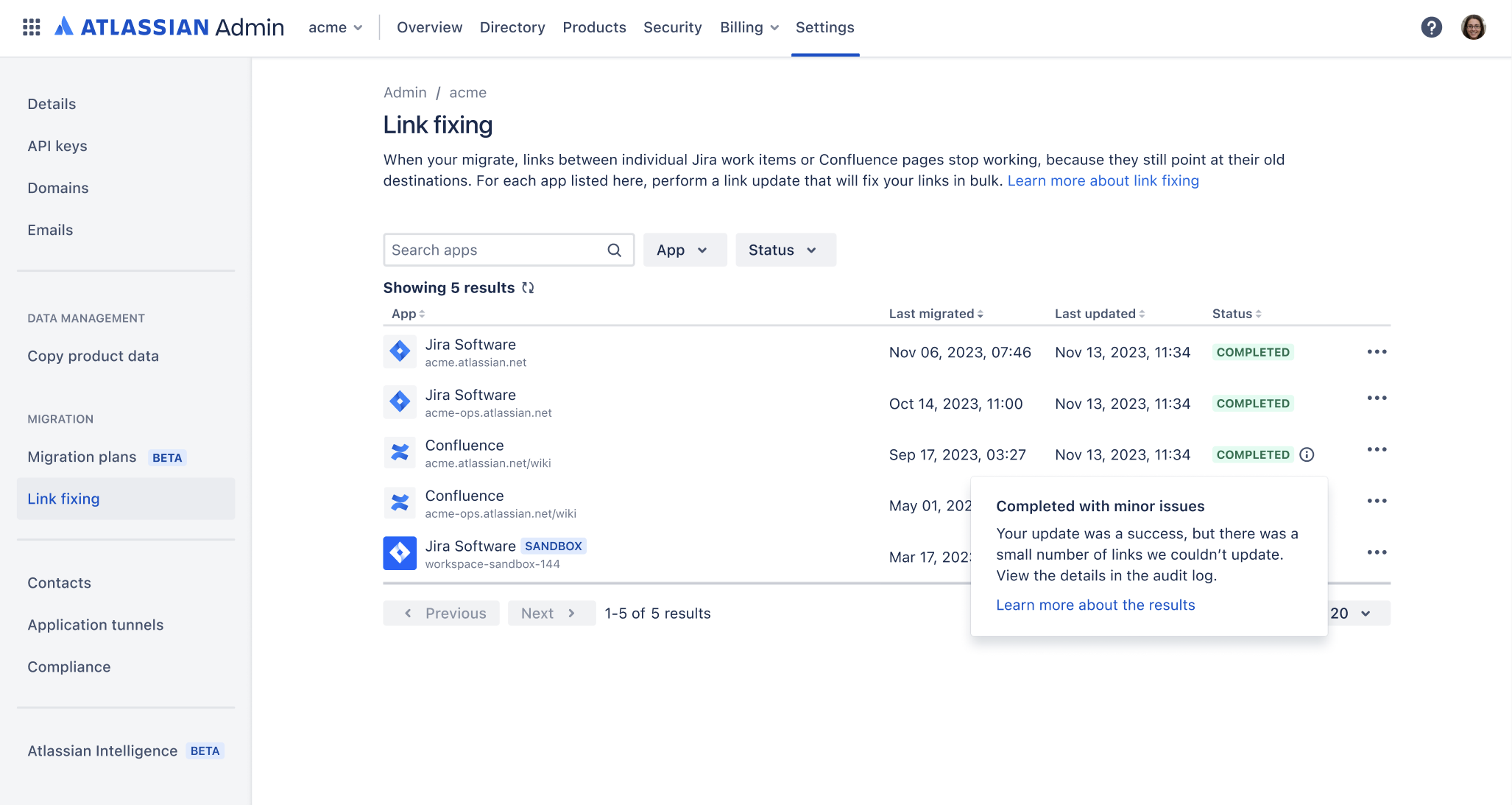Sort table by App column
This screenshot has height=805, width=1512.
(x=409, y=314)
